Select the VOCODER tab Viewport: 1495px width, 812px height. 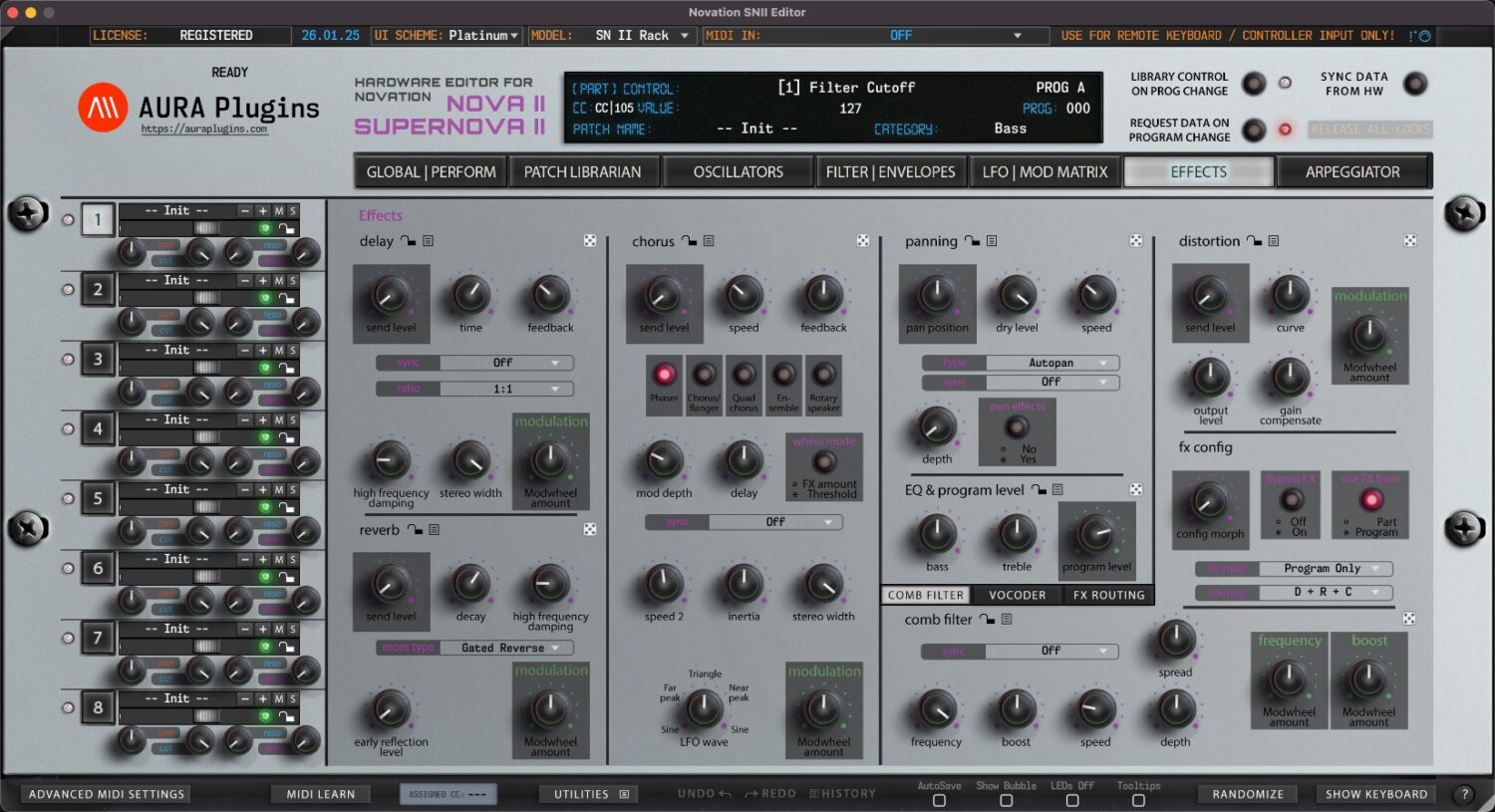click(x=1016, y=595)
